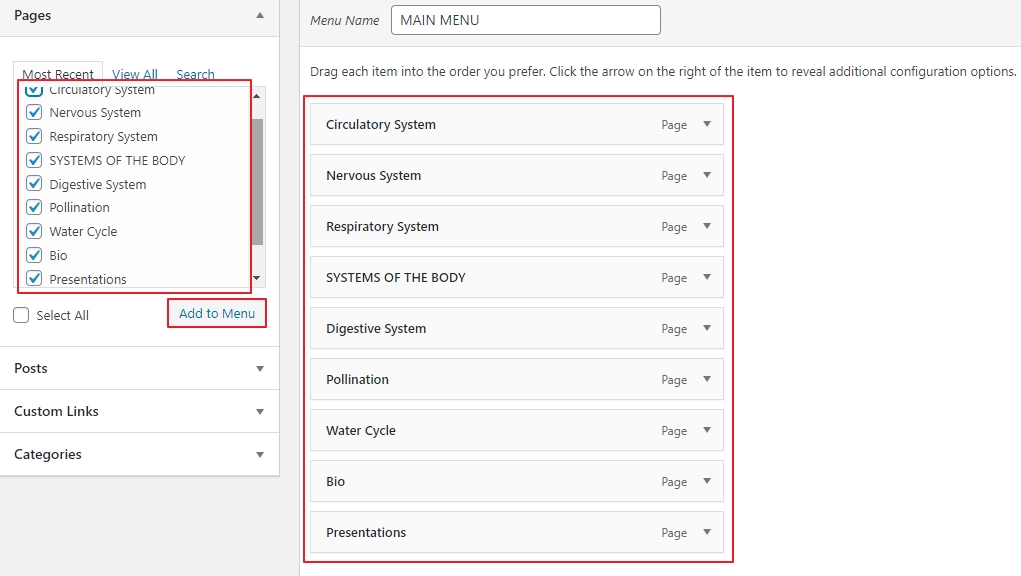This screenshot has width=1021, height=576.
Task: Select the Pollination menu item title
Action: click(357, 379)
